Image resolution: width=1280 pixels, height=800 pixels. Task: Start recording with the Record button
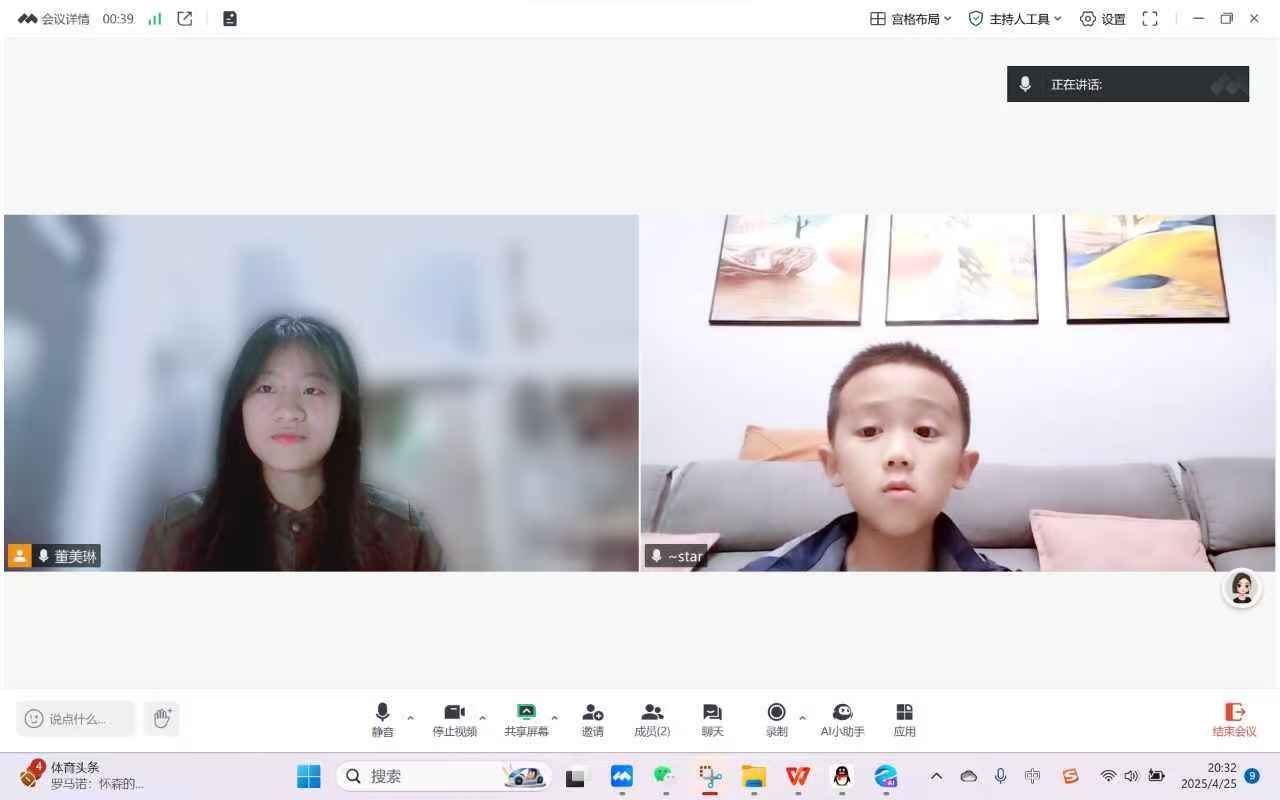point(776,718)
